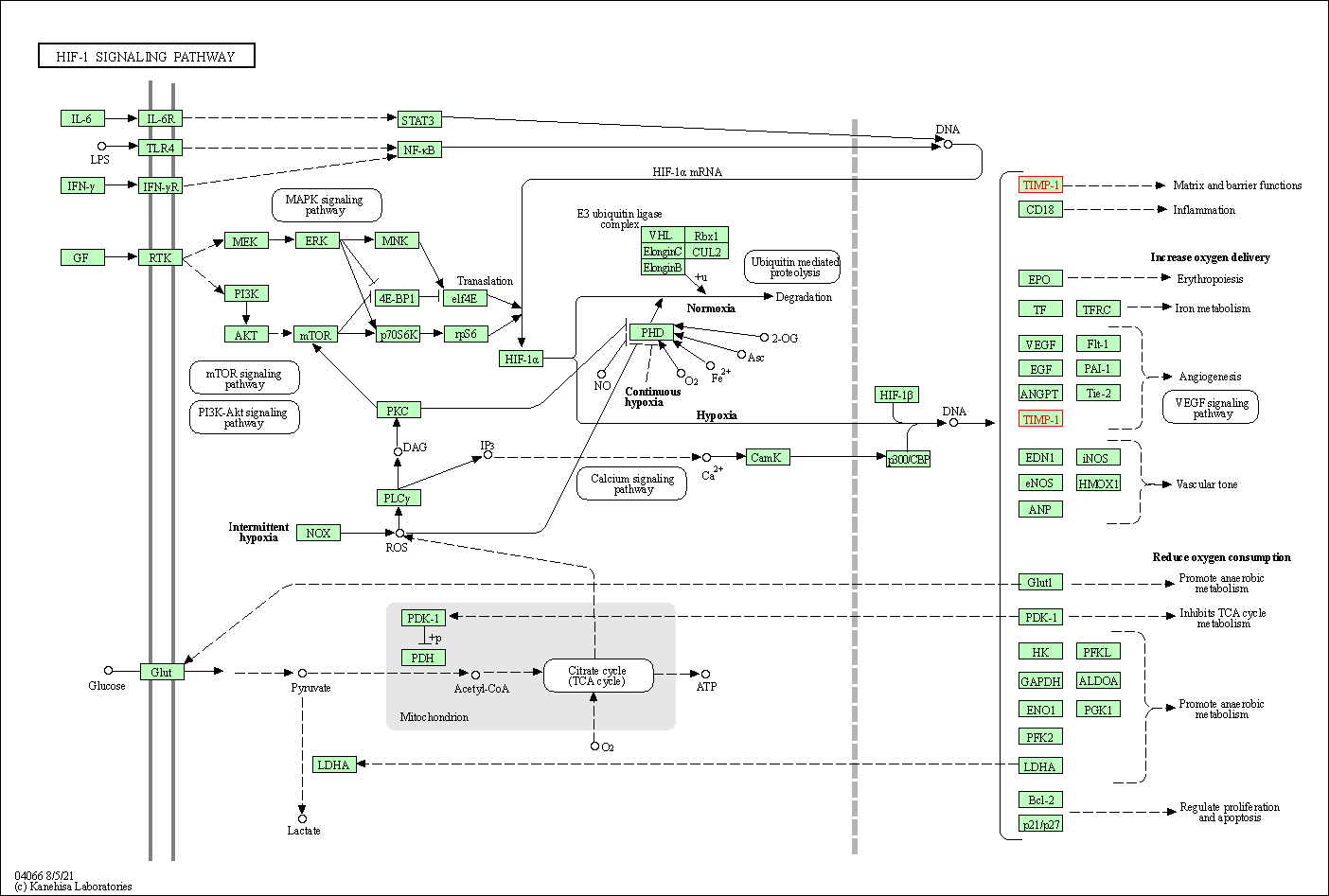Image resolution: width=1329 pixels, height=896 pixels.
Task: Click the CamK gene box
Action: pos(767,457)
